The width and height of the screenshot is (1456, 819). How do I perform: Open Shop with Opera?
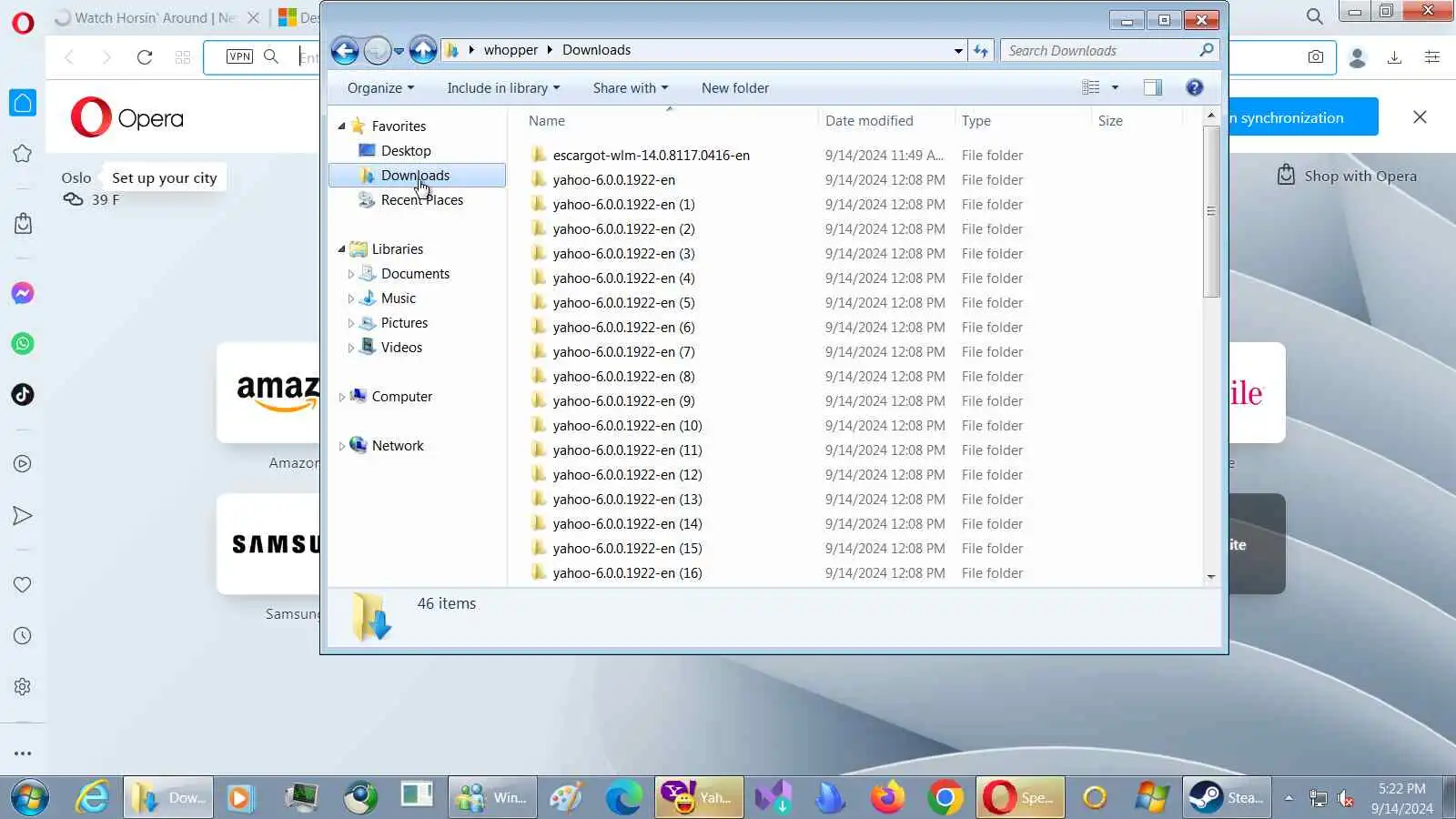click(x=1348, y=177)
